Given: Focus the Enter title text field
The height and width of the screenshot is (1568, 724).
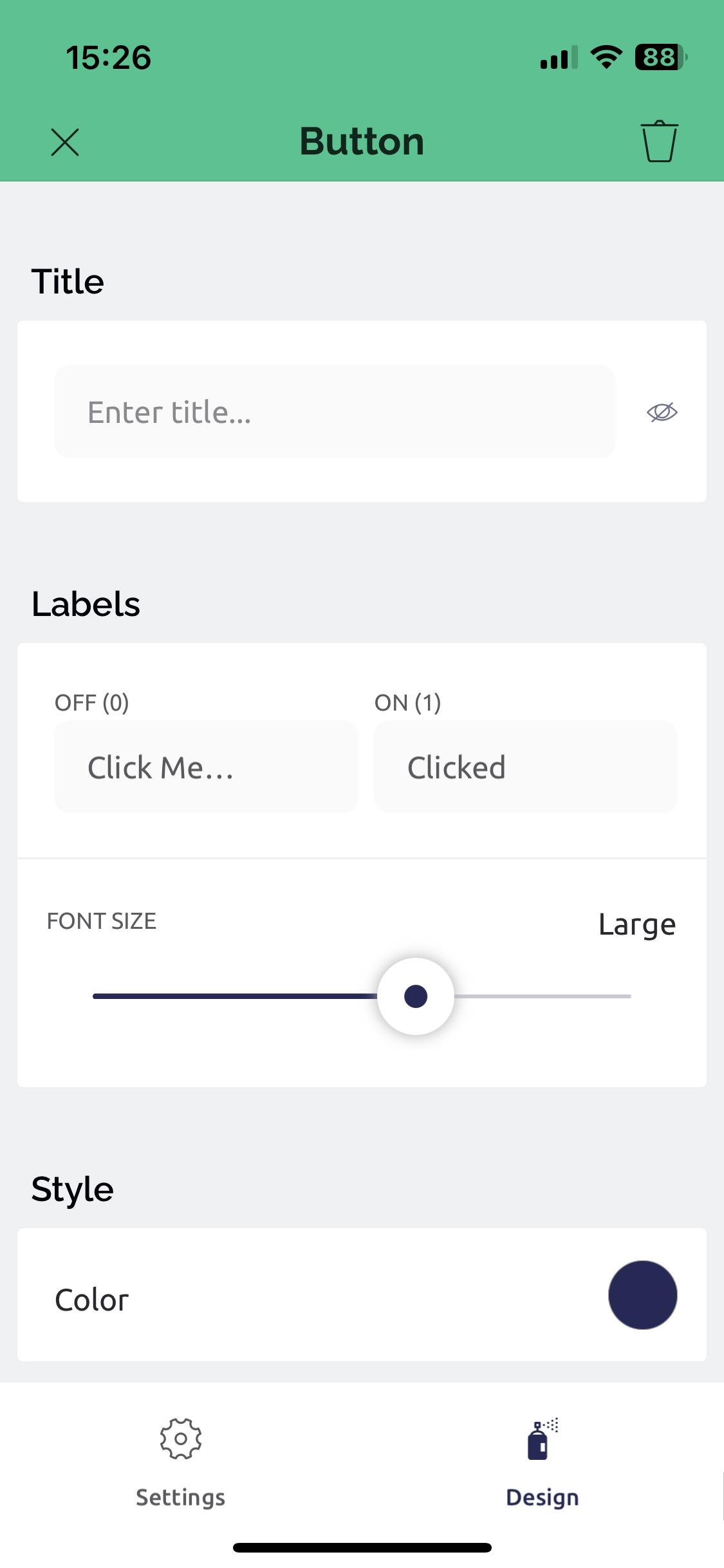Looking at the screenshot, I should coord(335,412).
